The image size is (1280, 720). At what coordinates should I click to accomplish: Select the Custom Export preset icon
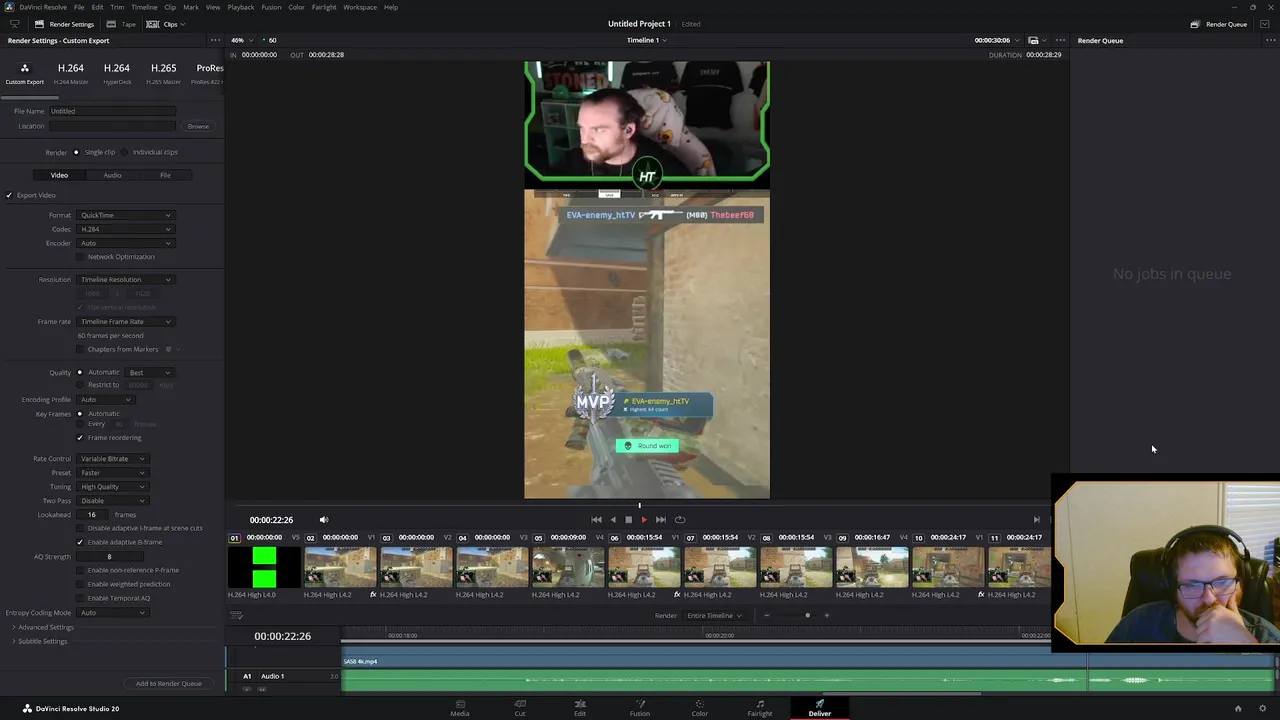pyautogui.click(x=25, y=73)
